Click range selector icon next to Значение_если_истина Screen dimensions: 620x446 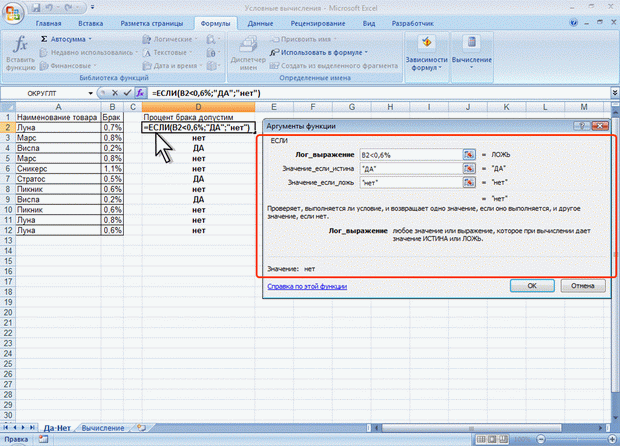(x=468, y=169)
